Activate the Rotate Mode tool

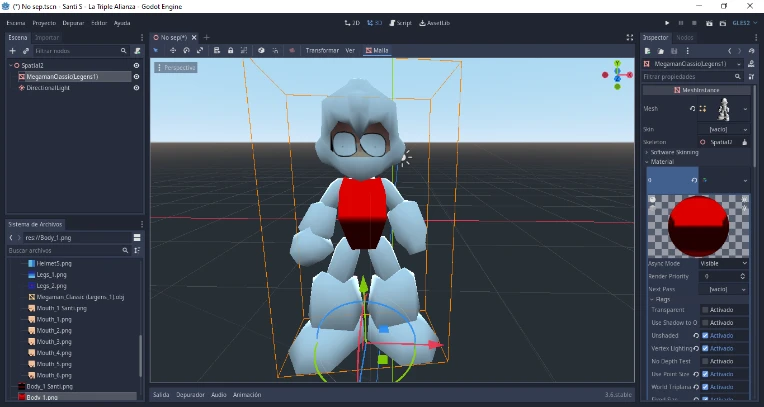(x=186, y=50)
